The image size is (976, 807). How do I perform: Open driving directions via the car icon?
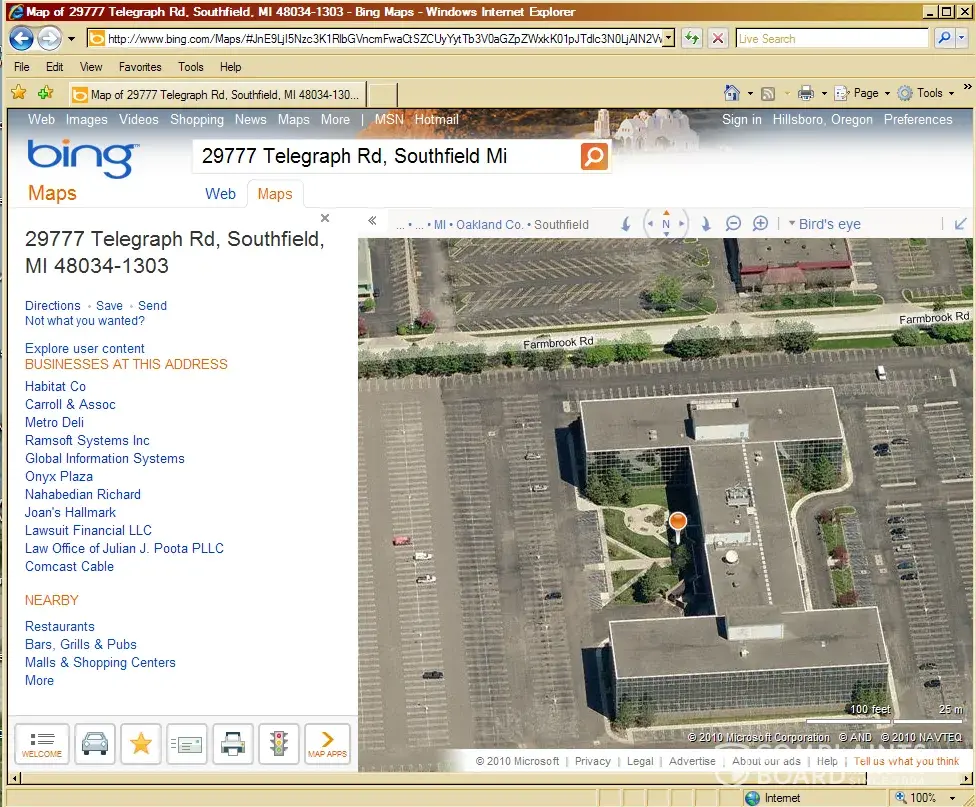pyautogui.click(x=95, y=744)
